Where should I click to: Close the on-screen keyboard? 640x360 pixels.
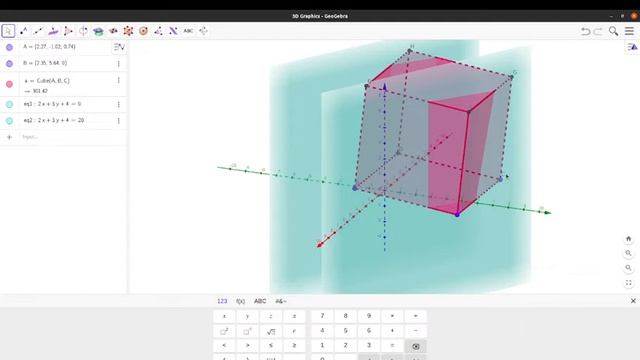coord(633,301)
